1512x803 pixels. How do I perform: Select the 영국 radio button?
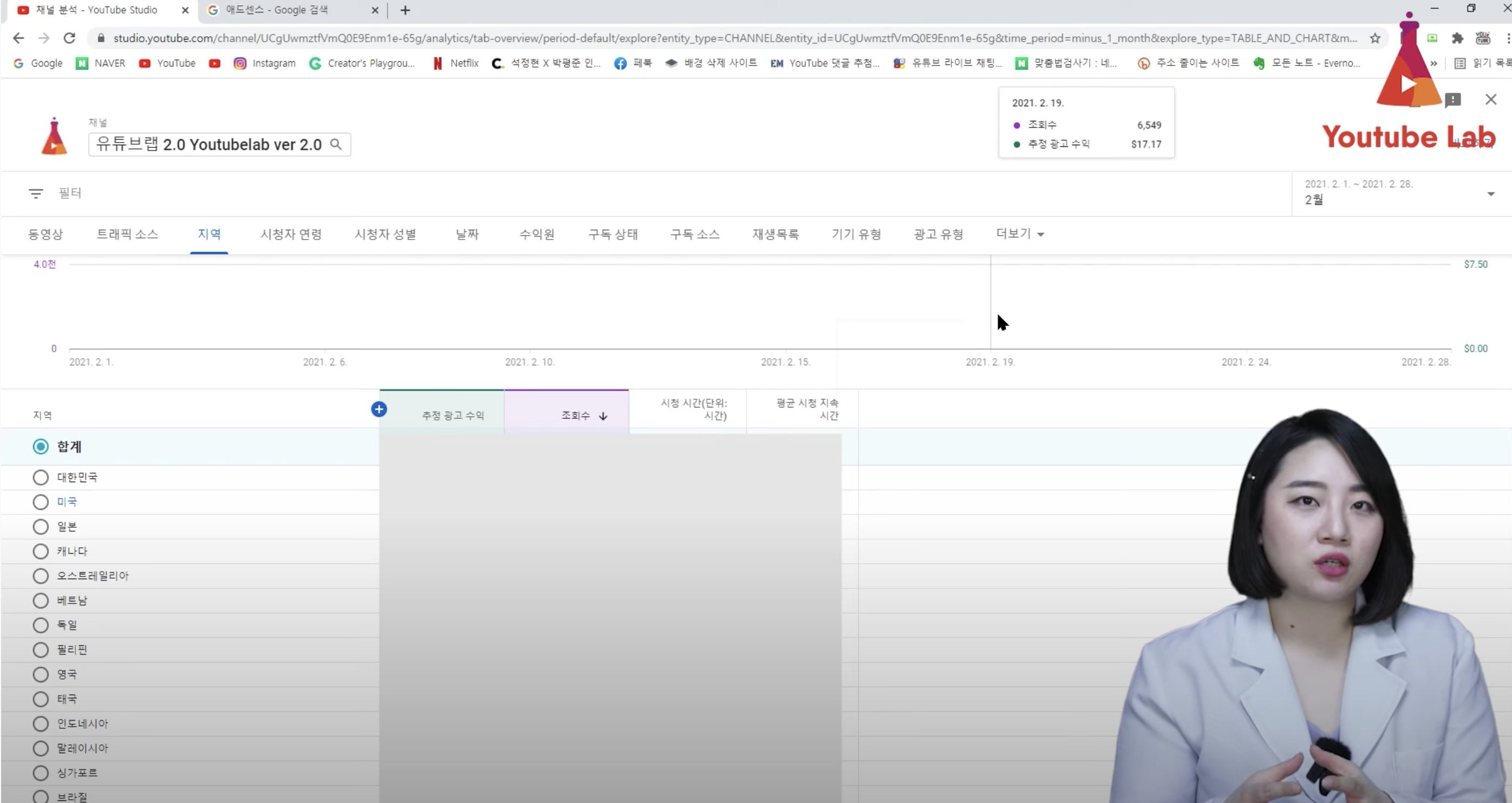click(41, 675)
